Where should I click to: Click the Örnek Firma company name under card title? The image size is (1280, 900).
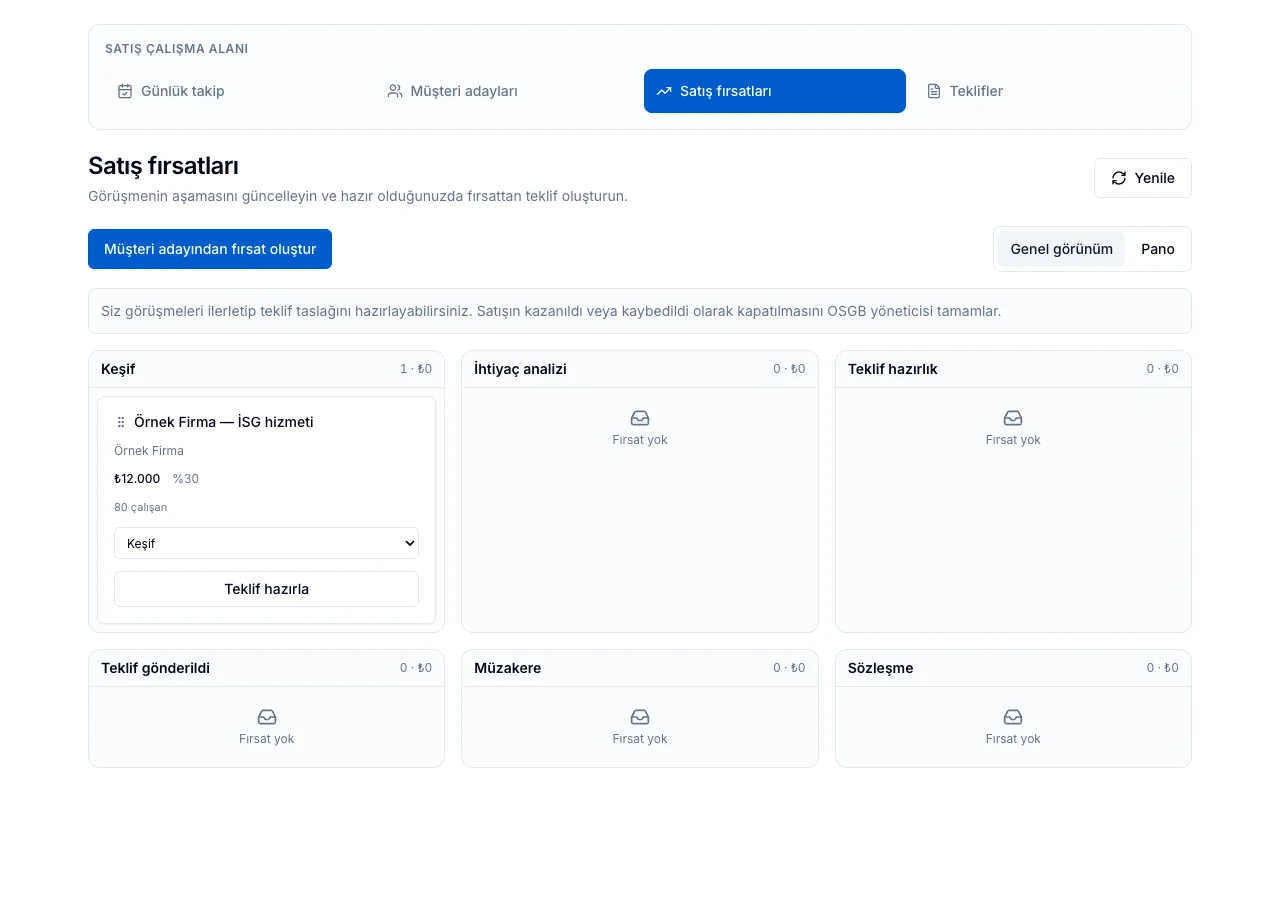click(149, 451)
